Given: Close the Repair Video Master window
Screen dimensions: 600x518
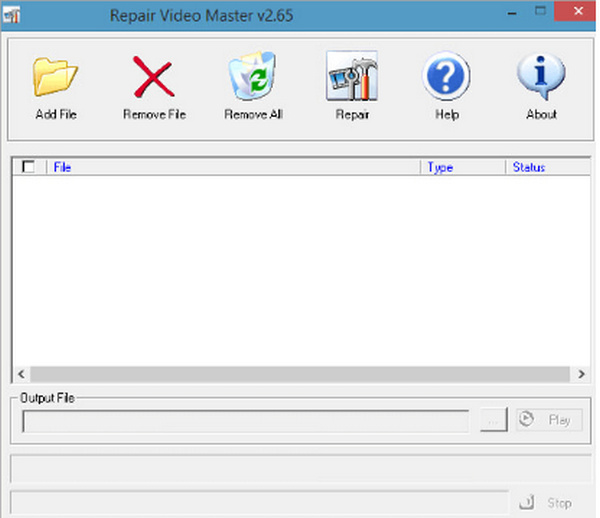Looking at the screenshot, I should [x=575, y=11].
